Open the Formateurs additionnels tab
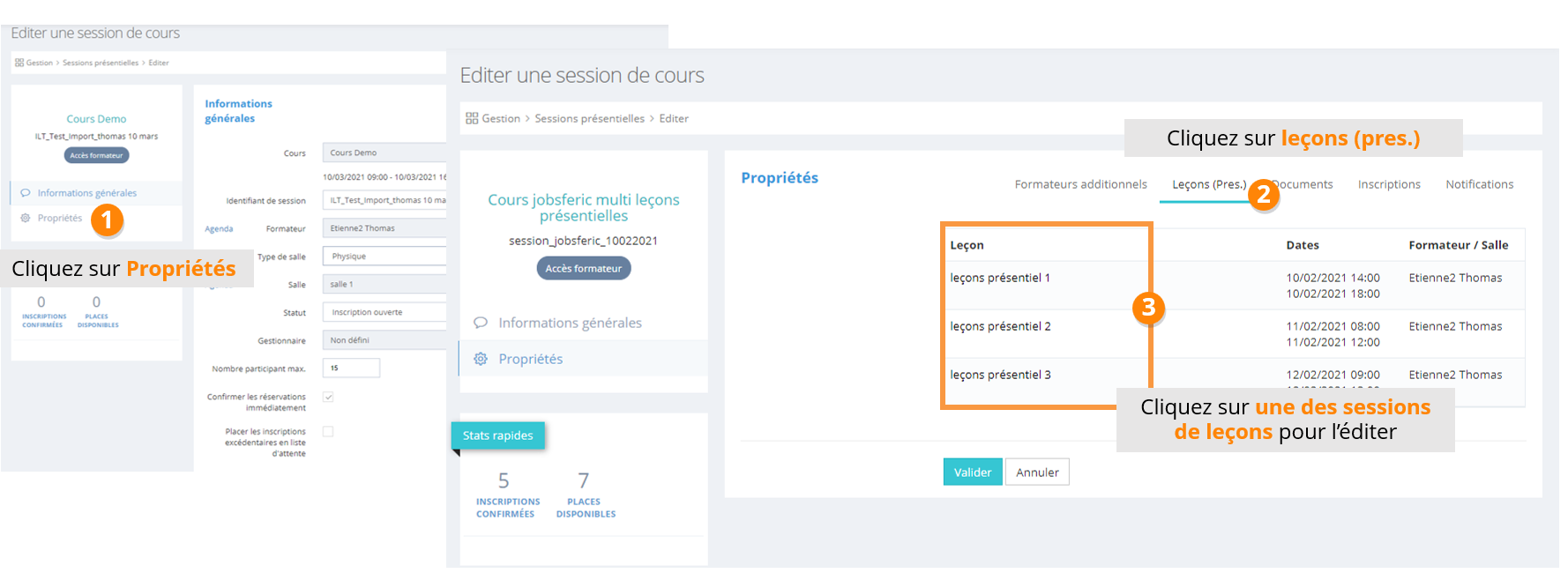The height and width of the screenshot is (588, 1568). (1080, 184)
